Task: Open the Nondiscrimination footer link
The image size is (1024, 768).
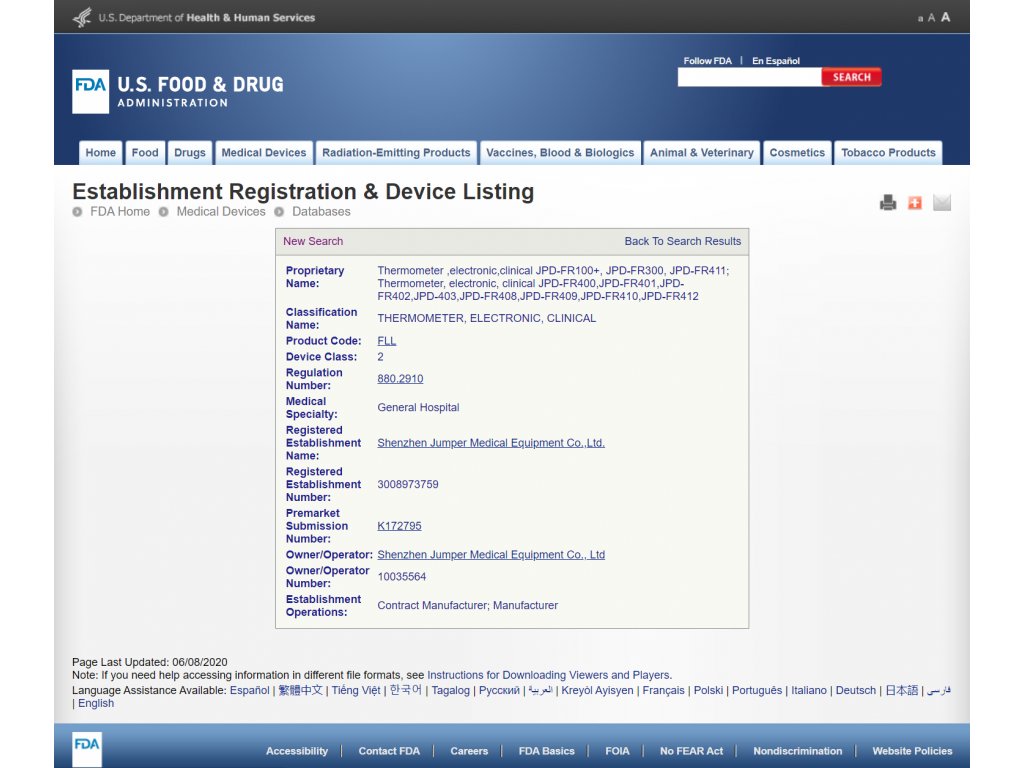Action: 797,751
